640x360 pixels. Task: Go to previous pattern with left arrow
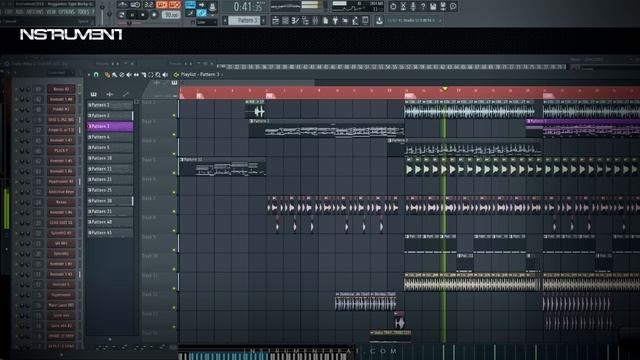click(x=225, y=20)
